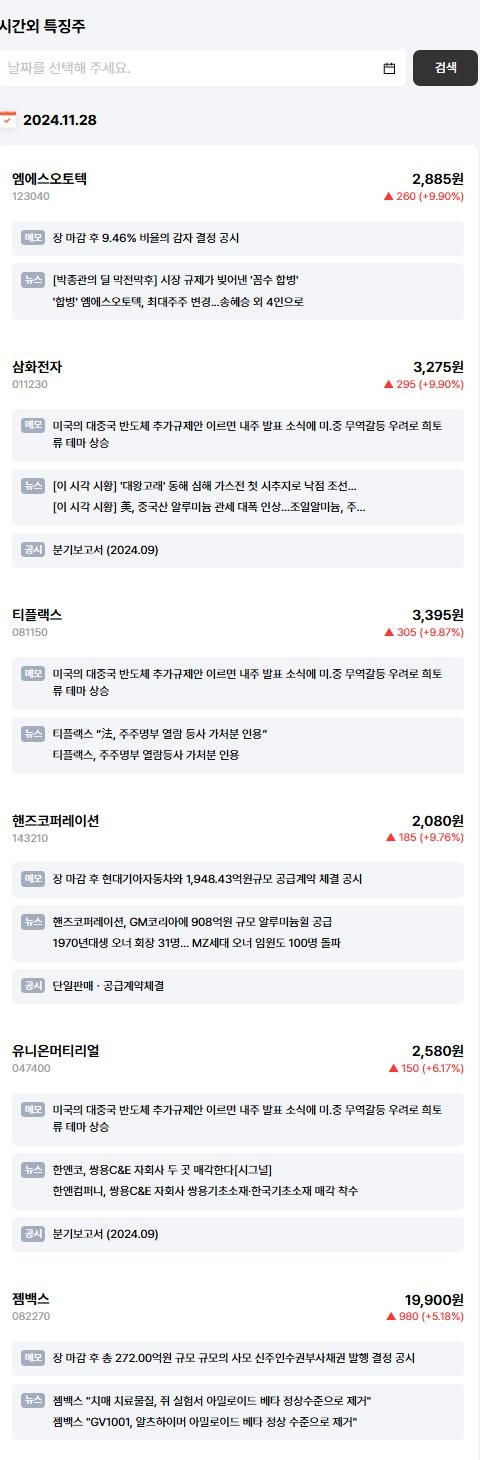
Task: Click the 공시 badge under 핸즈코퍼레이션
Action: pyautogui.click(x=33, y=985)
